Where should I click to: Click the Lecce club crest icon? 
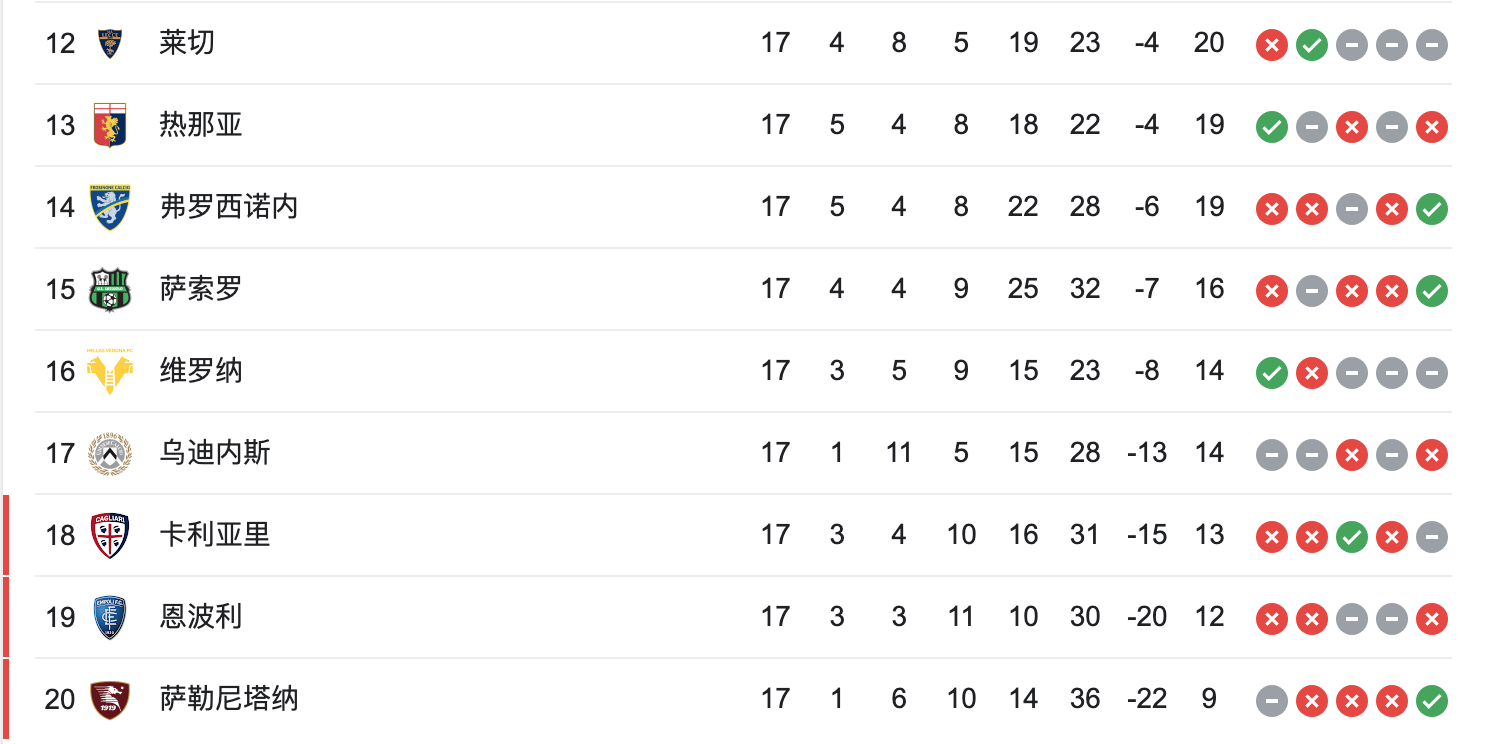tap(110, 43)
